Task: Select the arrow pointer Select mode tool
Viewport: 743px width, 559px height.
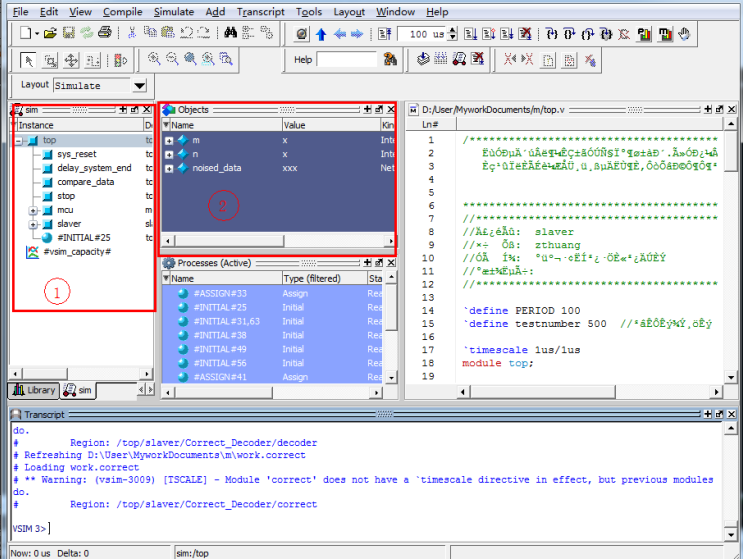Action: click(x=28, y=60)
